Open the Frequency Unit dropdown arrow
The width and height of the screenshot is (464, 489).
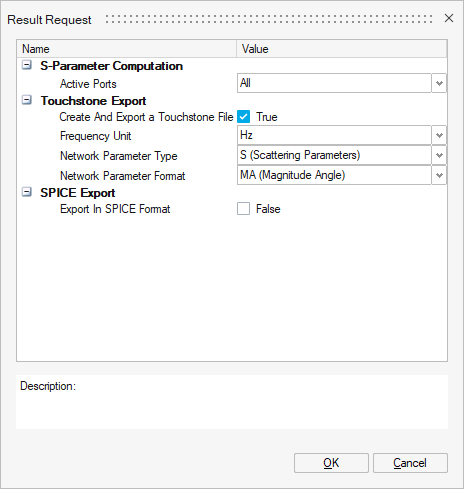tap(439, 135)
